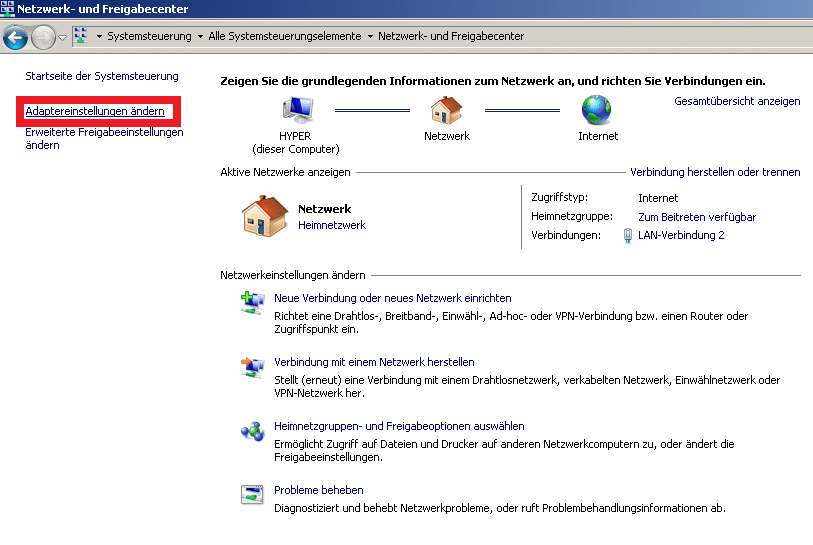Click the large Heimnetzwerk house icon
Image resolution: width=813 pixels, height=545 pixels.
click(265, 216)
